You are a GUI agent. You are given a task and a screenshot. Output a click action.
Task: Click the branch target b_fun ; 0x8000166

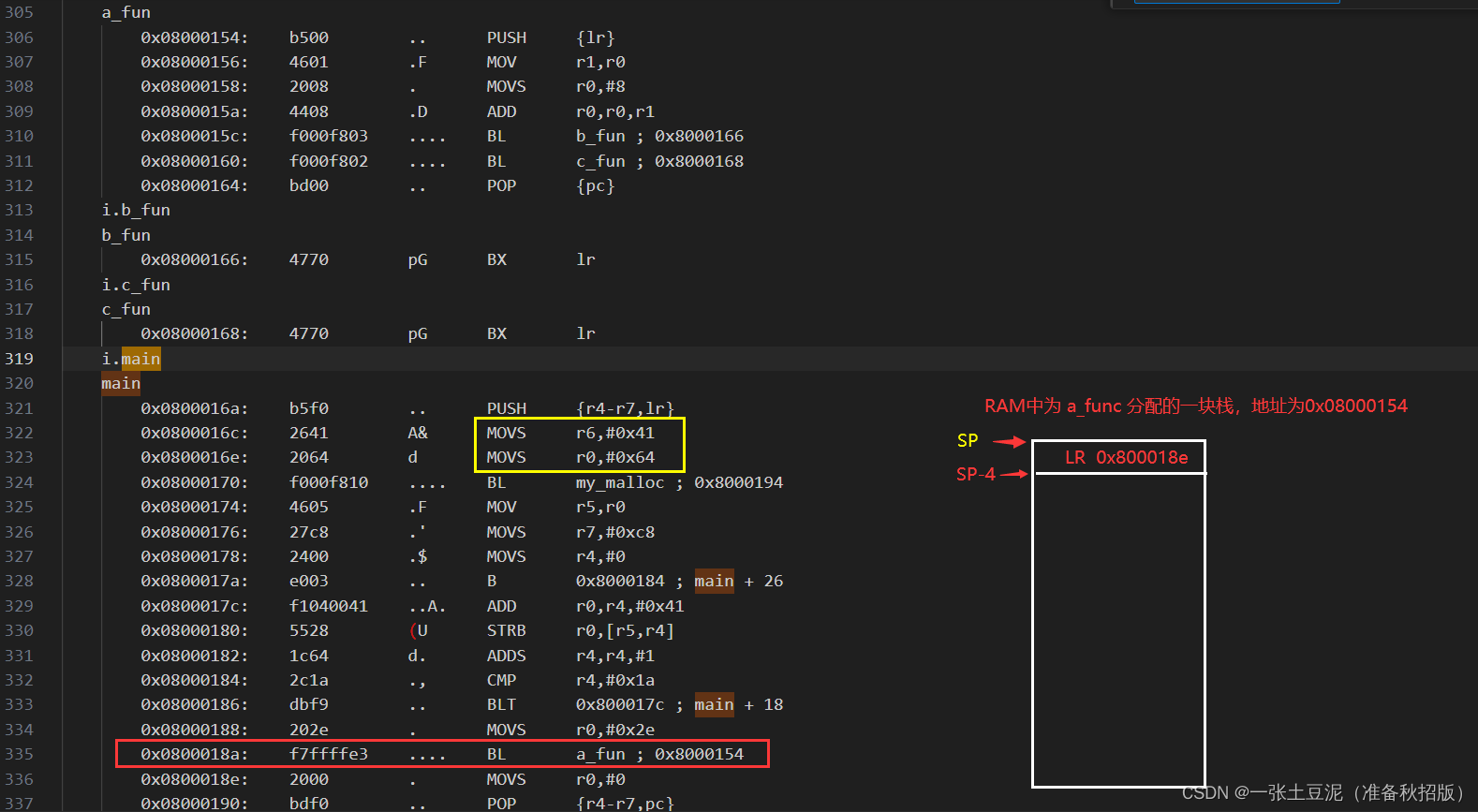point(659,136)
